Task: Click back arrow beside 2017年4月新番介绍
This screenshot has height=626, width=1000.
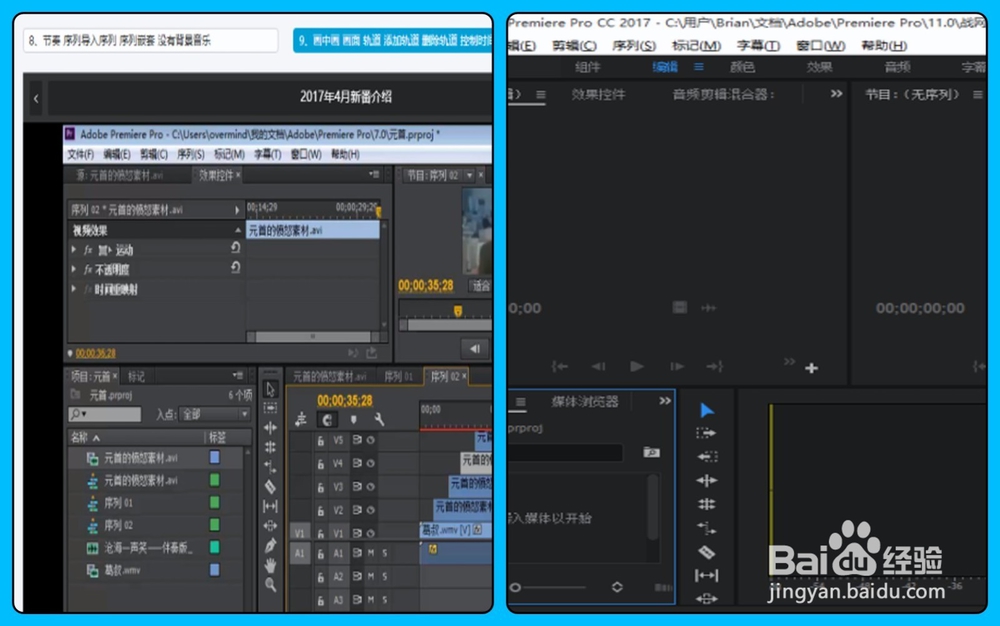Action: pyautogui.click(x=36, y=98)
